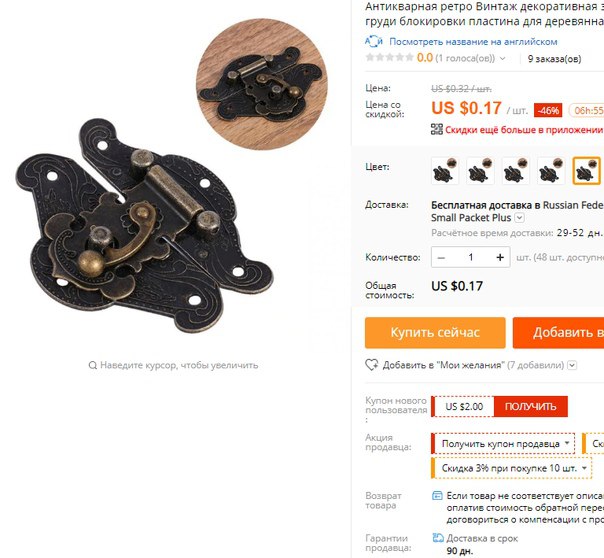The width and height of the screenshot is (604, 558).
Task: Click the heart wishlist icon
Action: coord(372,365)
